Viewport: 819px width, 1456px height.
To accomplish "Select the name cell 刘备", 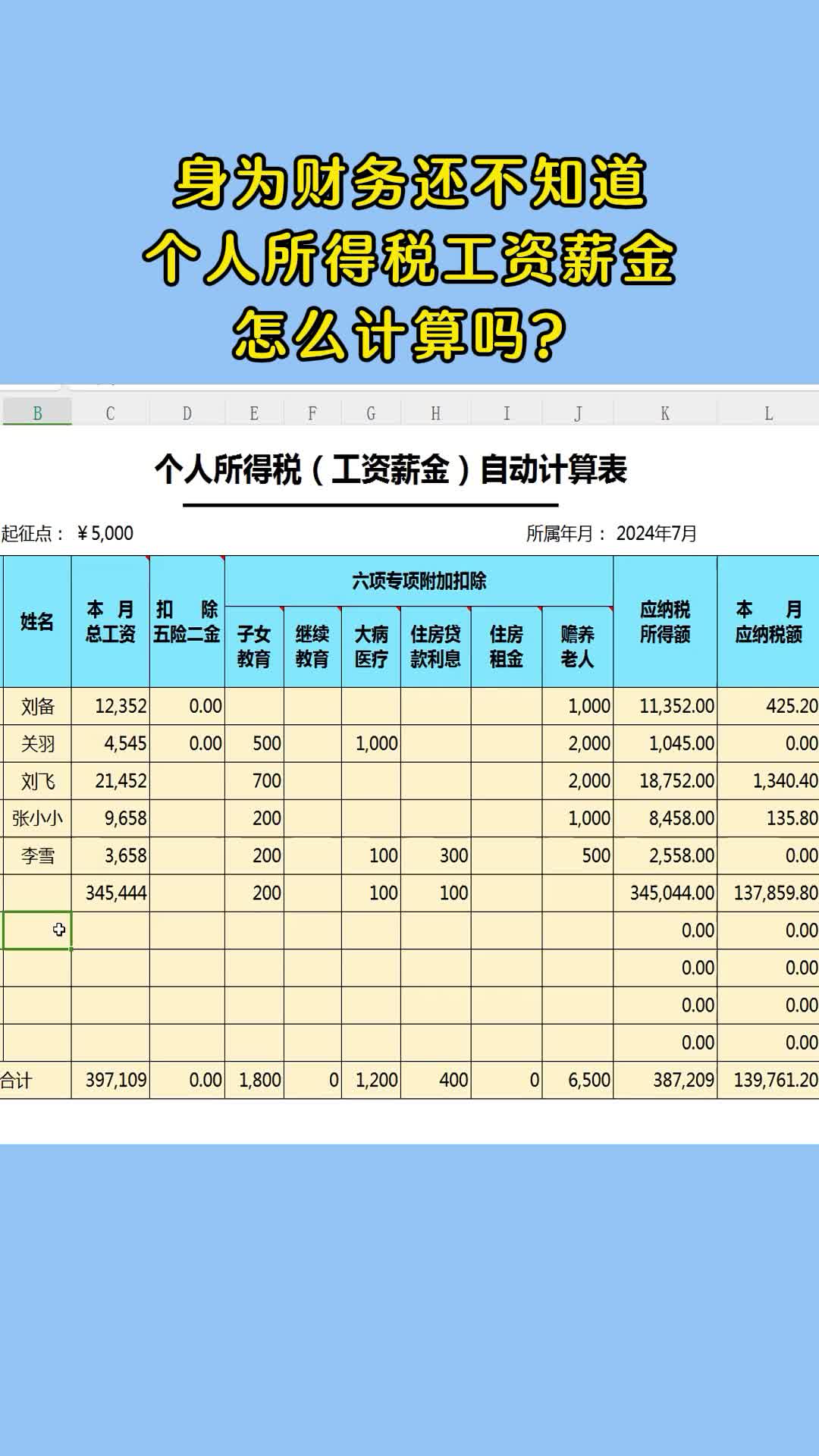I will point(36,706).
